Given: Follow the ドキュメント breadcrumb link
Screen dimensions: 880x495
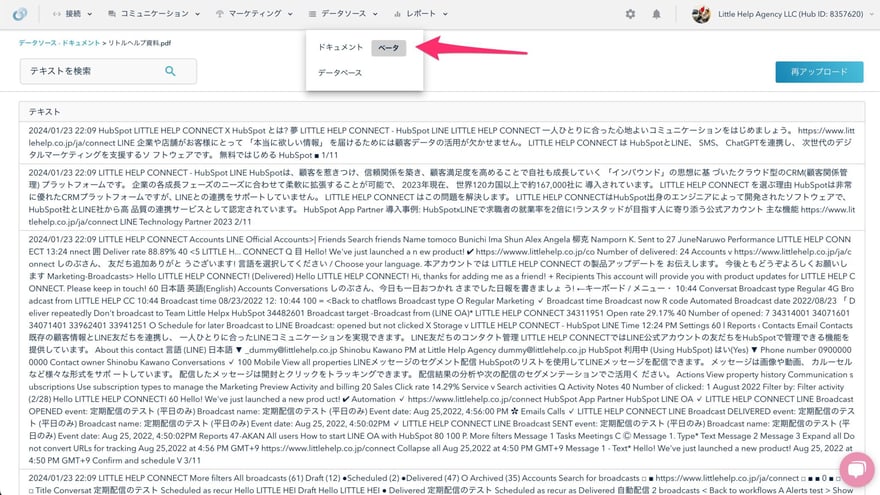Looking at the screenshot, I should coord(80,43).
